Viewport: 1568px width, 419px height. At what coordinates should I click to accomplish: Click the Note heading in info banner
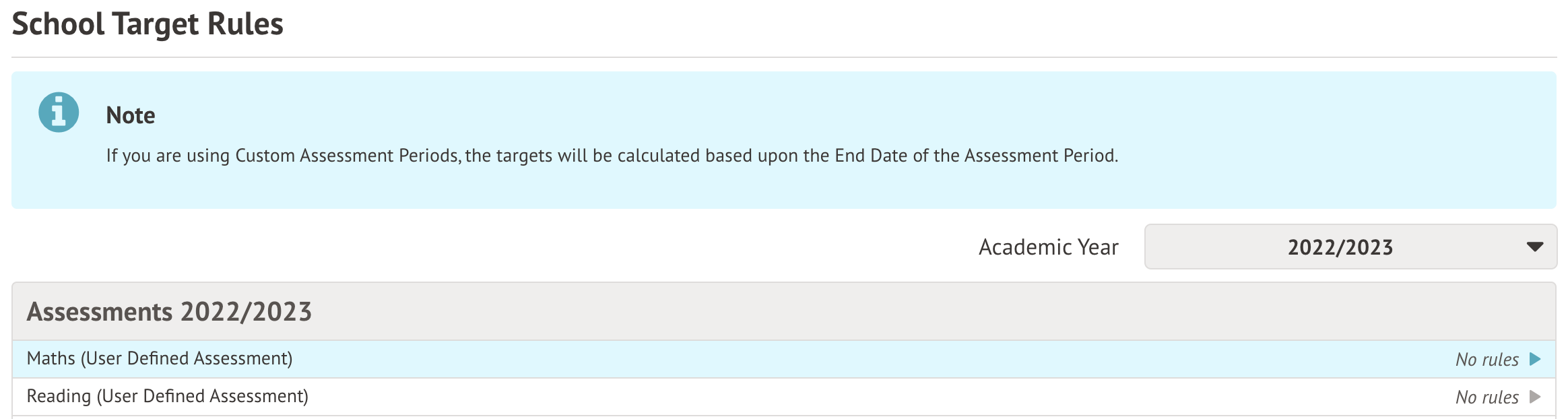coord(131,115)
